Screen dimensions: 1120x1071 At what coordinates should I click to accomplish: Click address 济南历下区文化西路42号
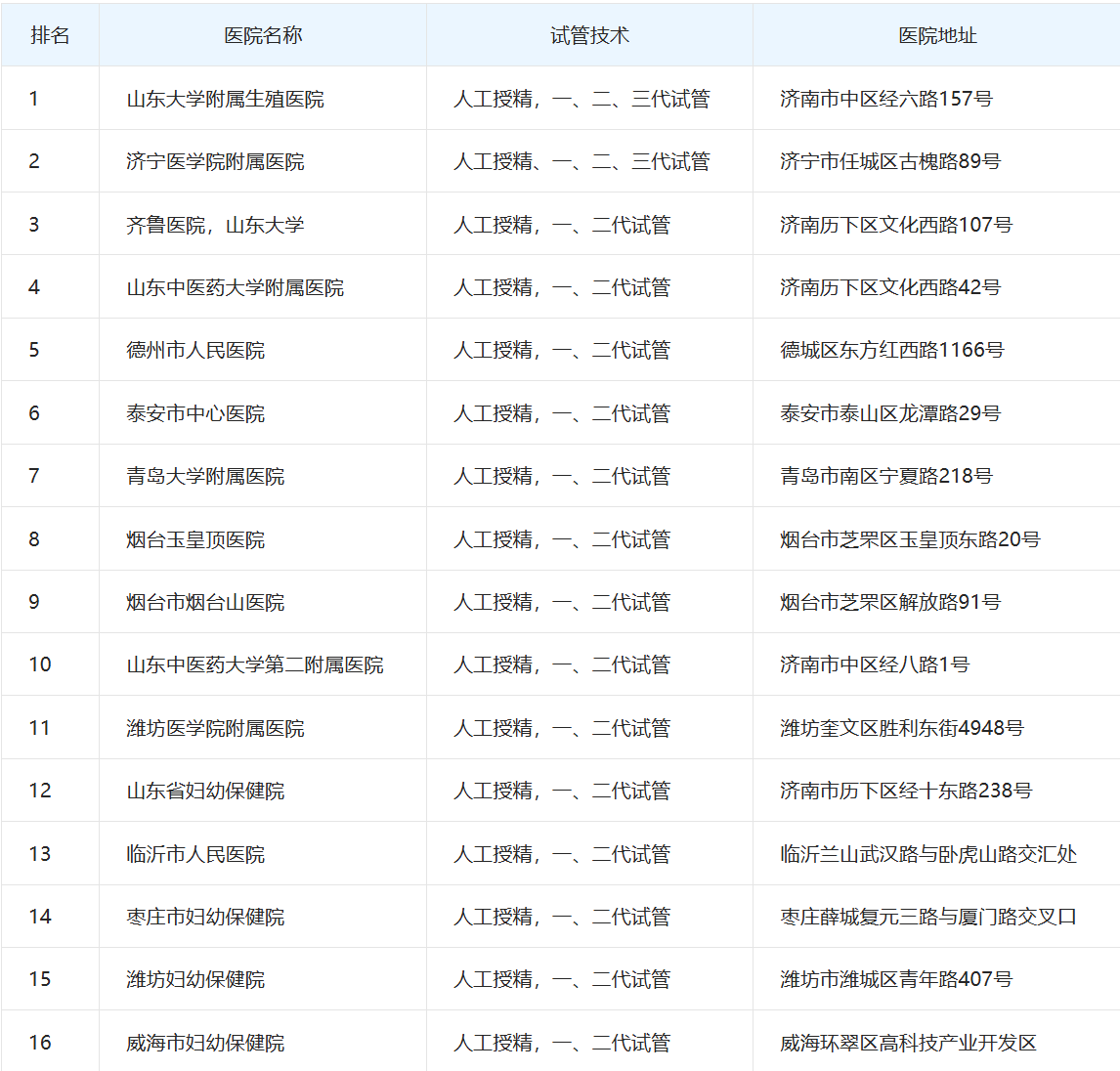[x=890, y=287]
